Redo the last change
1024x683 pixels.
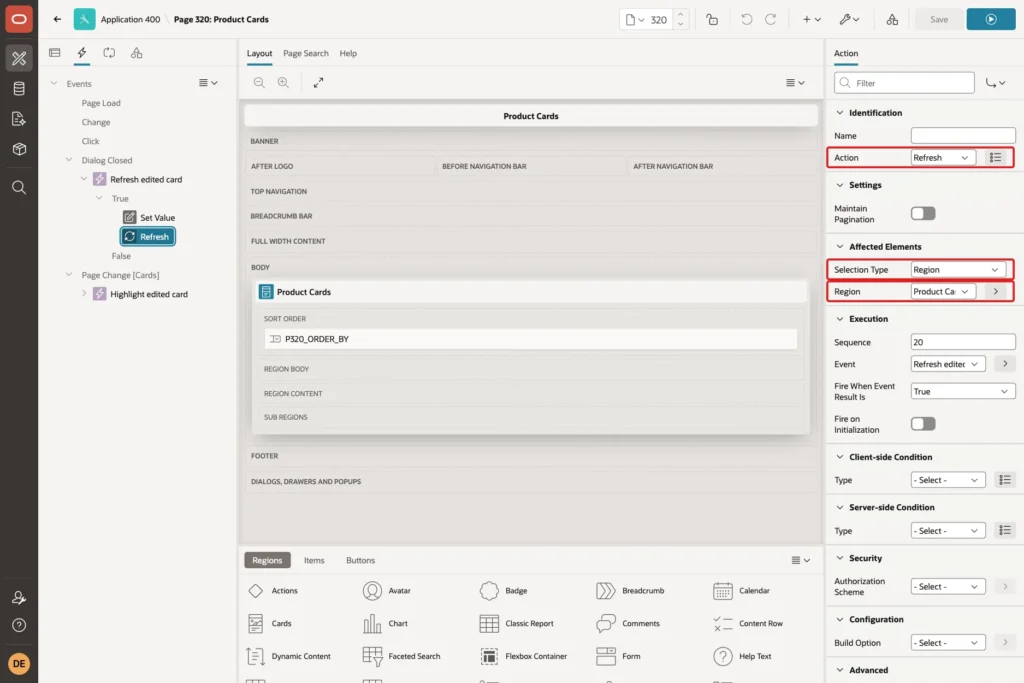[771, 20]
